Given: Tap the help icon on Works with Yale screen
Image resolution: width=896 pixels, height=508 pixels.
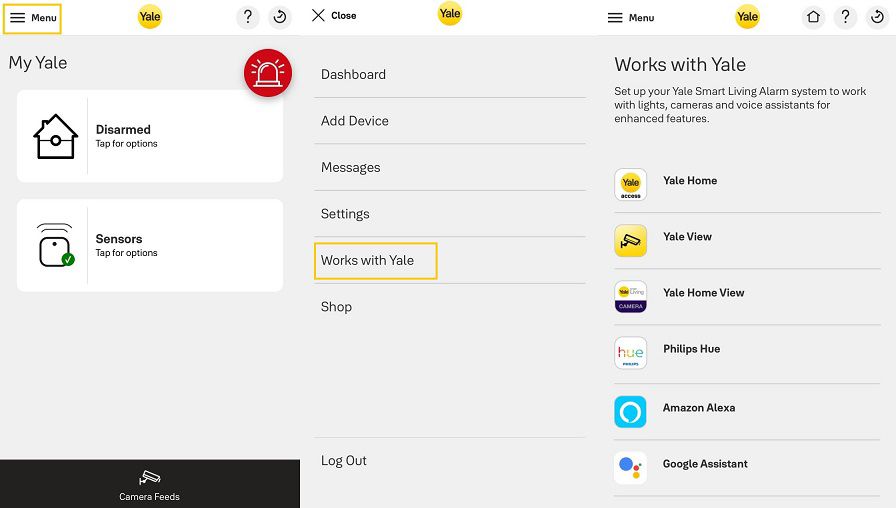Looking at the screenshot, I should (x=845, y=17).
